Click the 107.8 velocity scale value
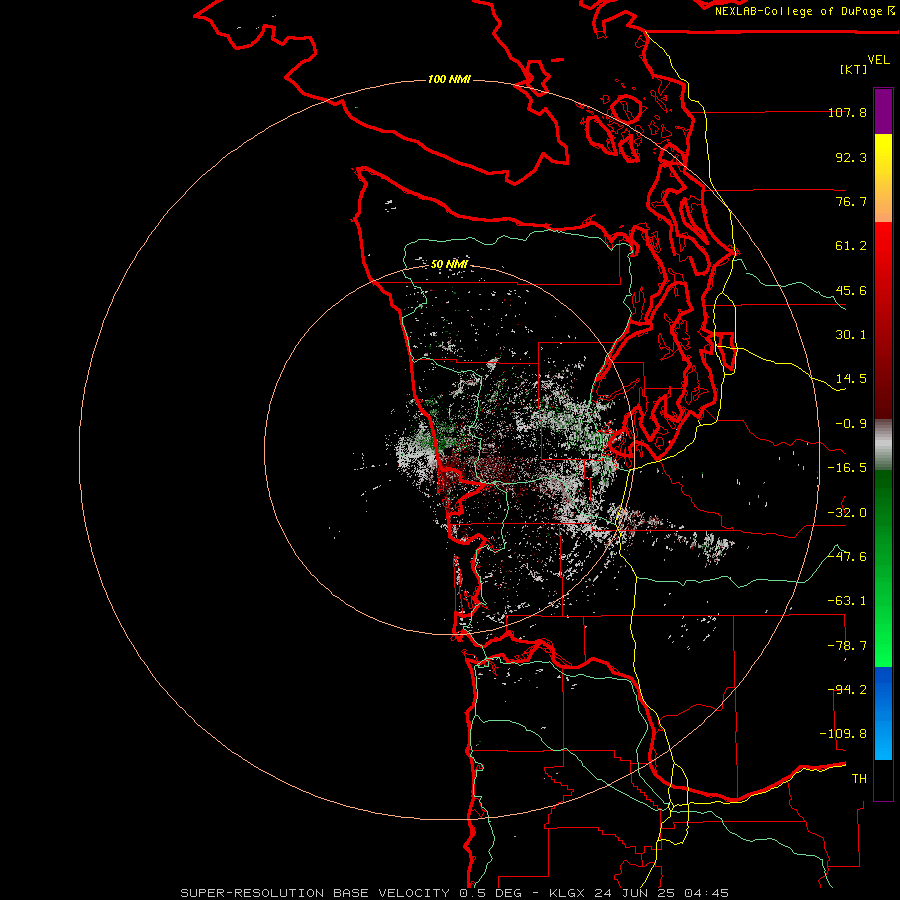 (x=847, y=112)
